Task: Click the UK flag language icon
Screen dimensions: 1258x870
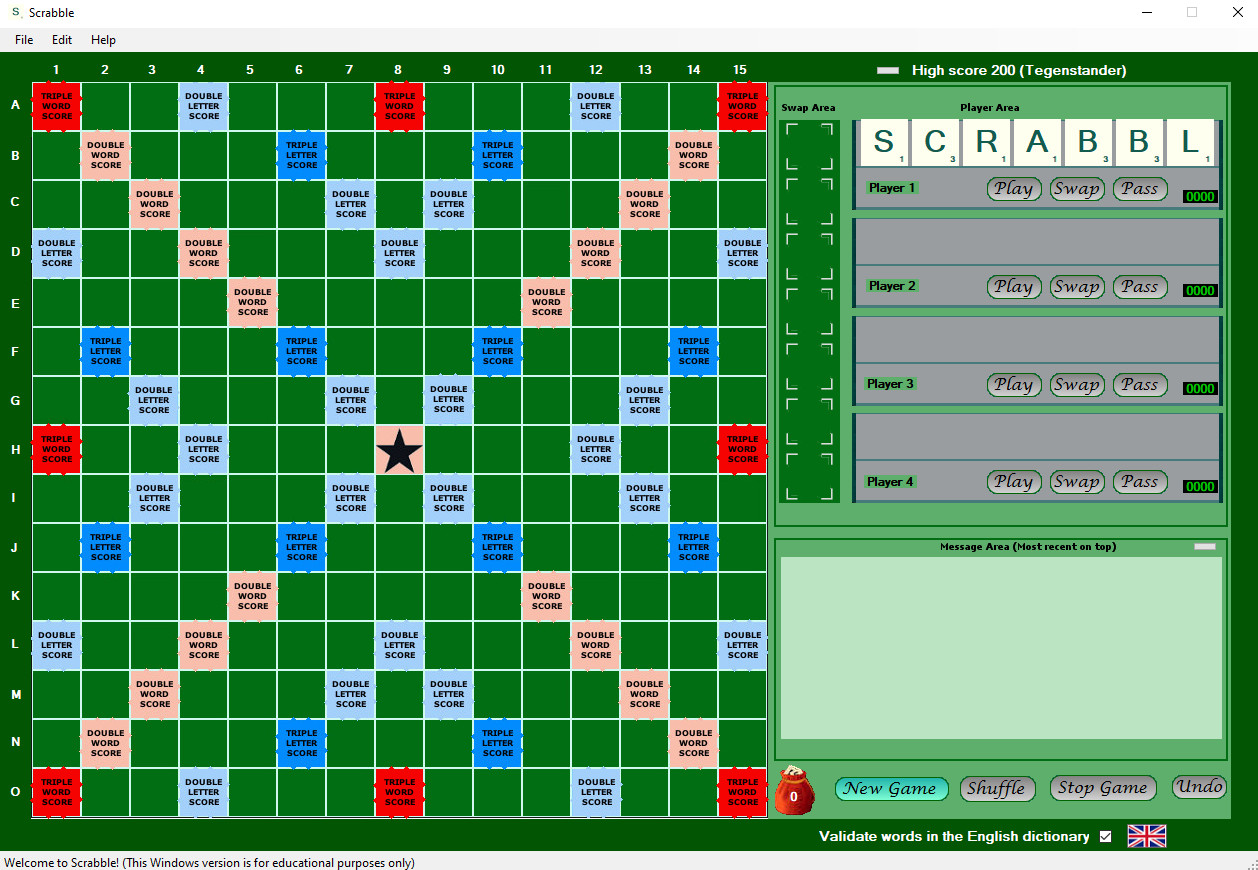Action: tap(1147, 836)
